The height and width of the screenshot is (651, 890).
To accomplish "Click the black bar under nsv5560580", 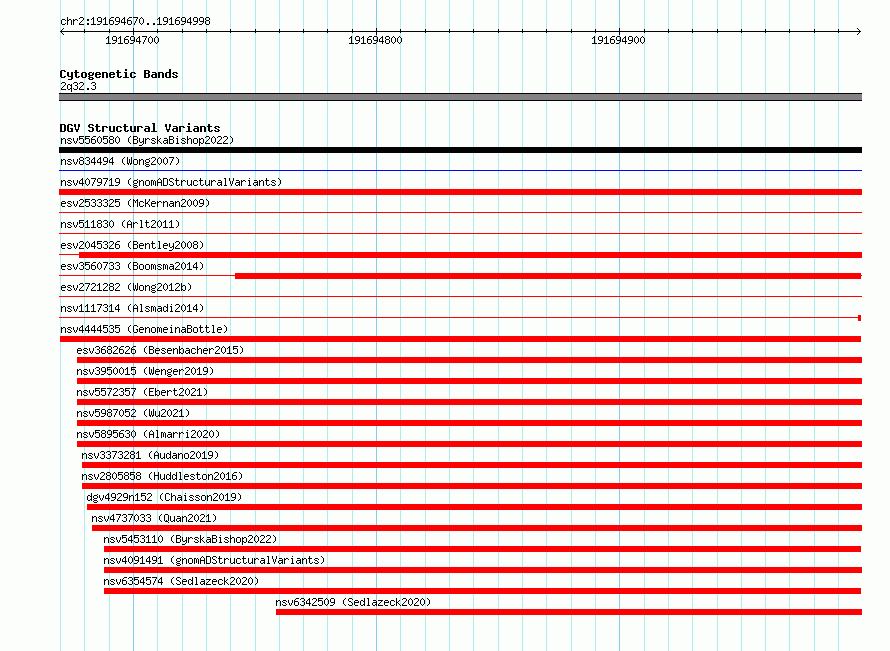I will pos(460,150).
